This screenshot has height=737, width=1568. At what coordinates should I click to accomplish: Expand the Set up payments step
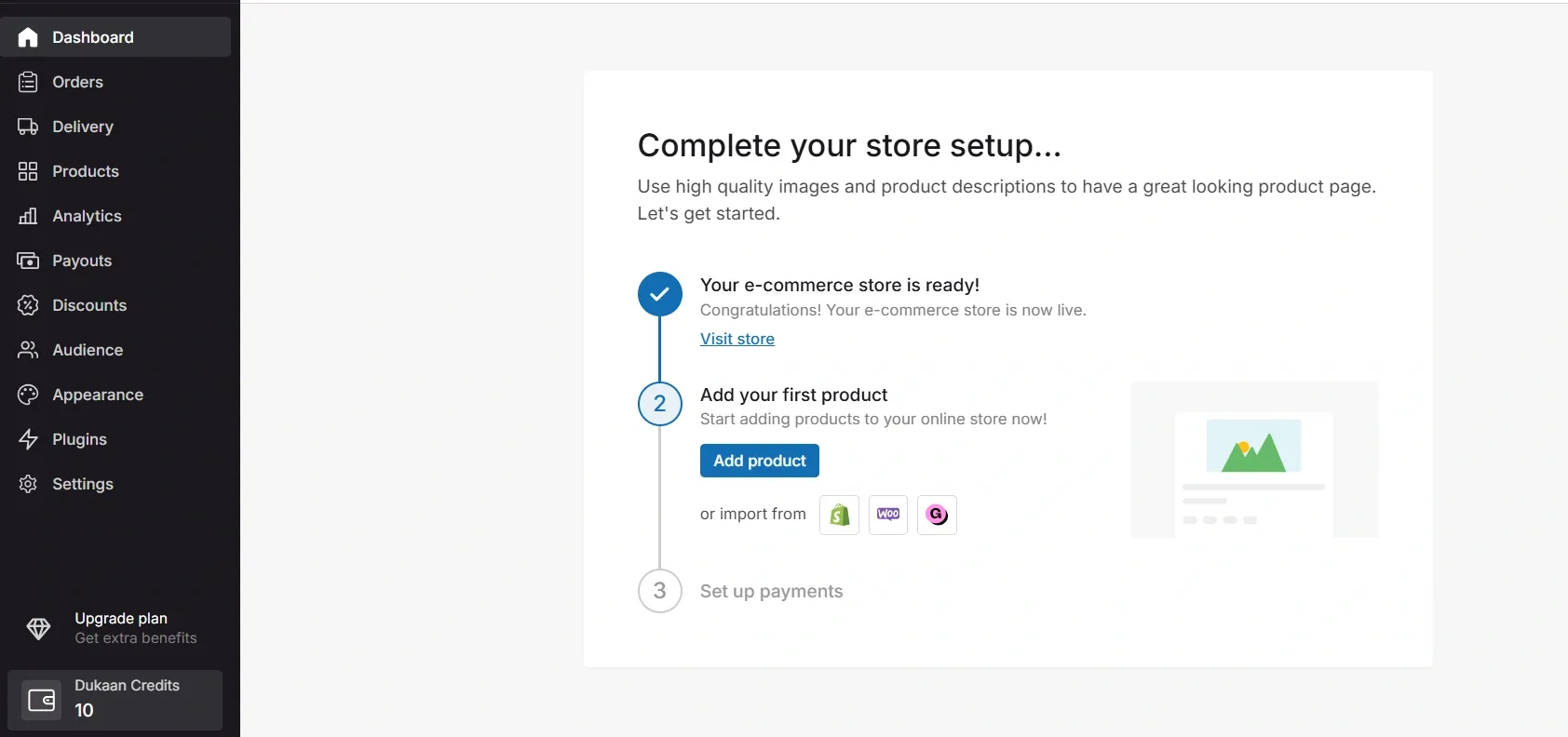771,591
